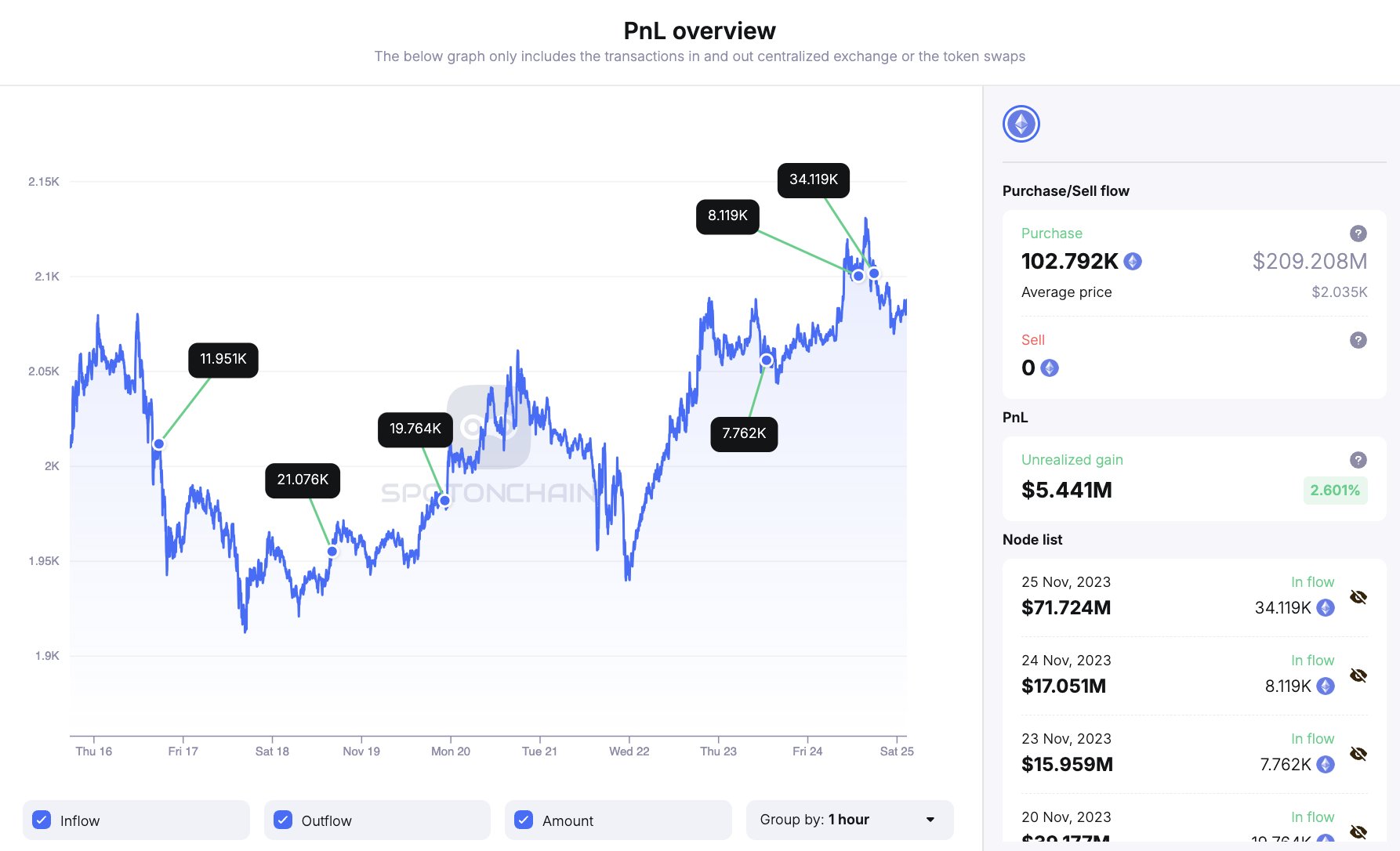The height and width of the screenshot is (851, 1400).
Task: Click the Ethereum token icon at panel top
Action: 1021,124
